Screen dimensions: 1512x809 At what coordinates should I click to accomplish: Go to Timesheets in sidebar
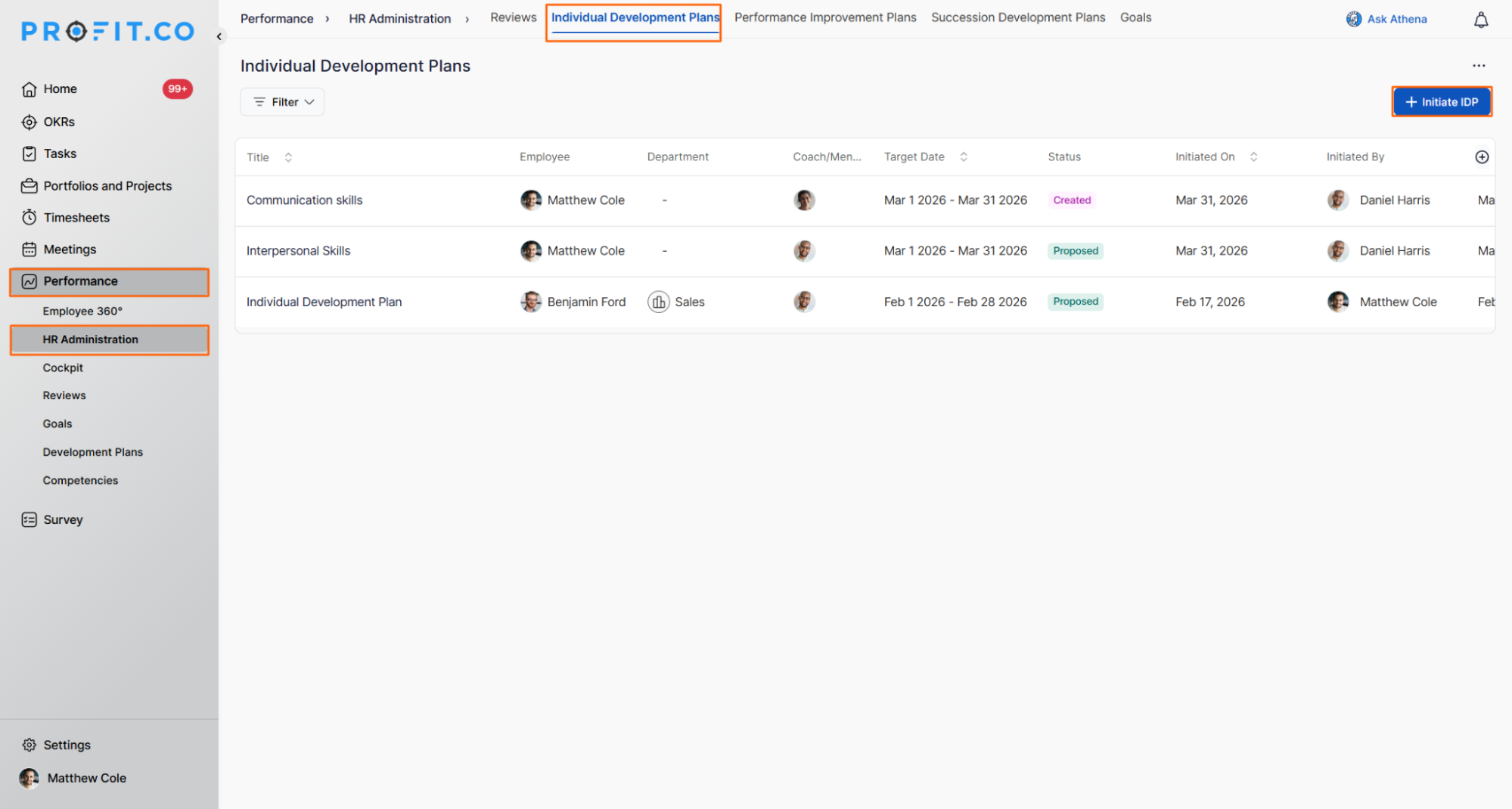[x=76, y=218]
